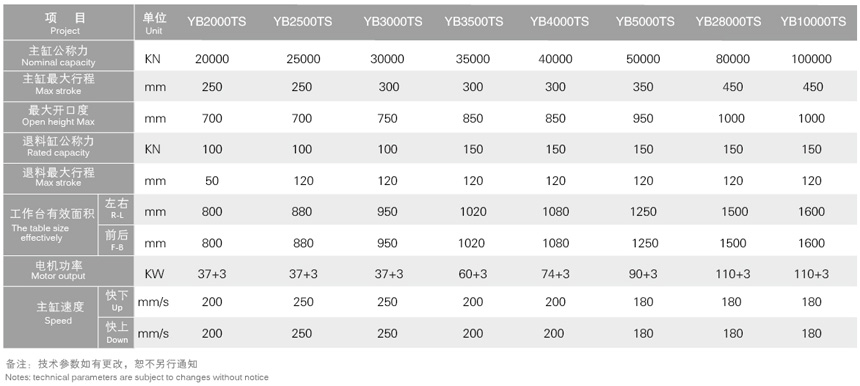The image size is (860, 386).
Task: Select the Speed Up sub-label
Action: tap(116, 302)
